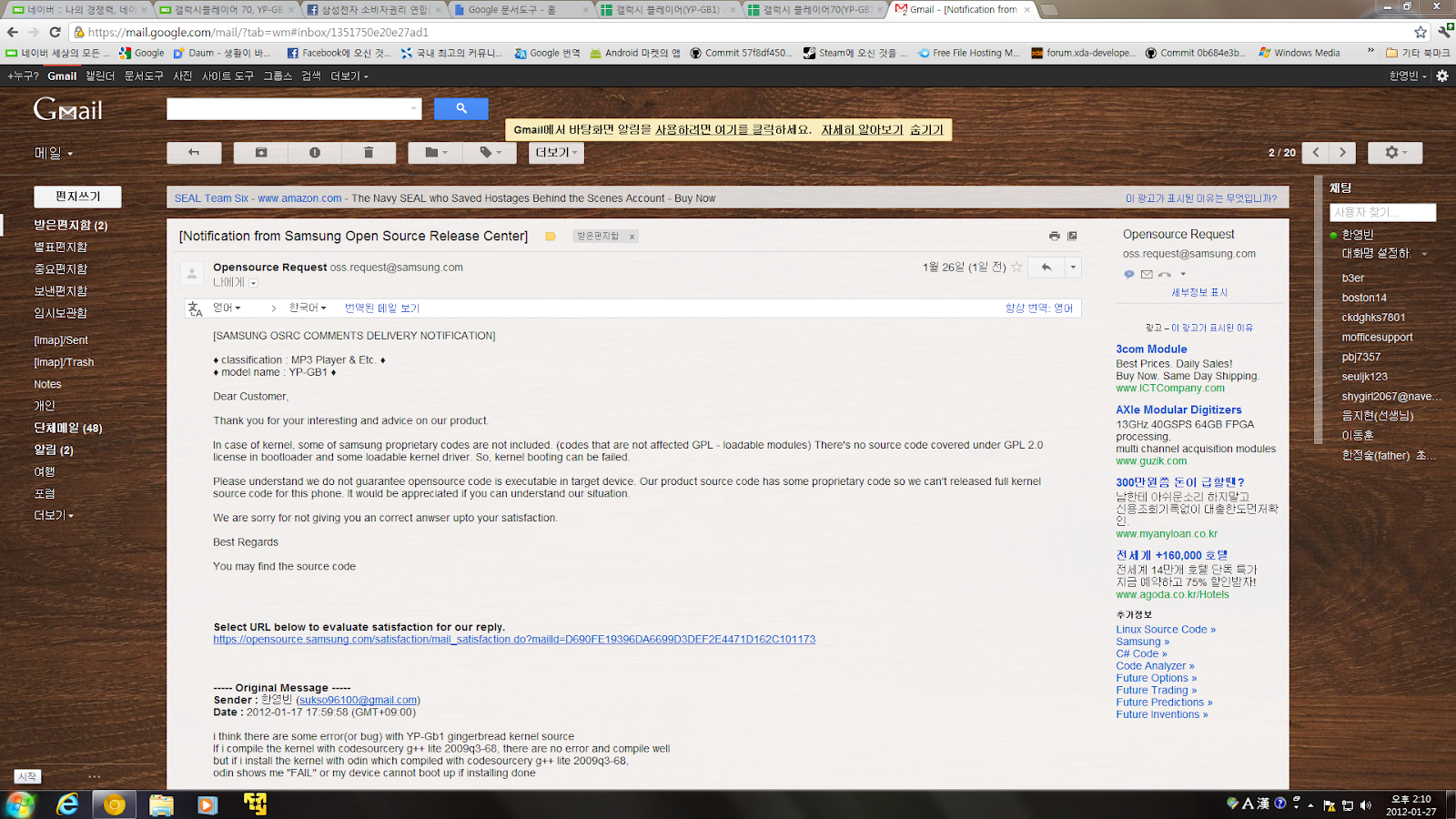Open email in new window icon
The image size is (1456, 819).
(1072, 236)
